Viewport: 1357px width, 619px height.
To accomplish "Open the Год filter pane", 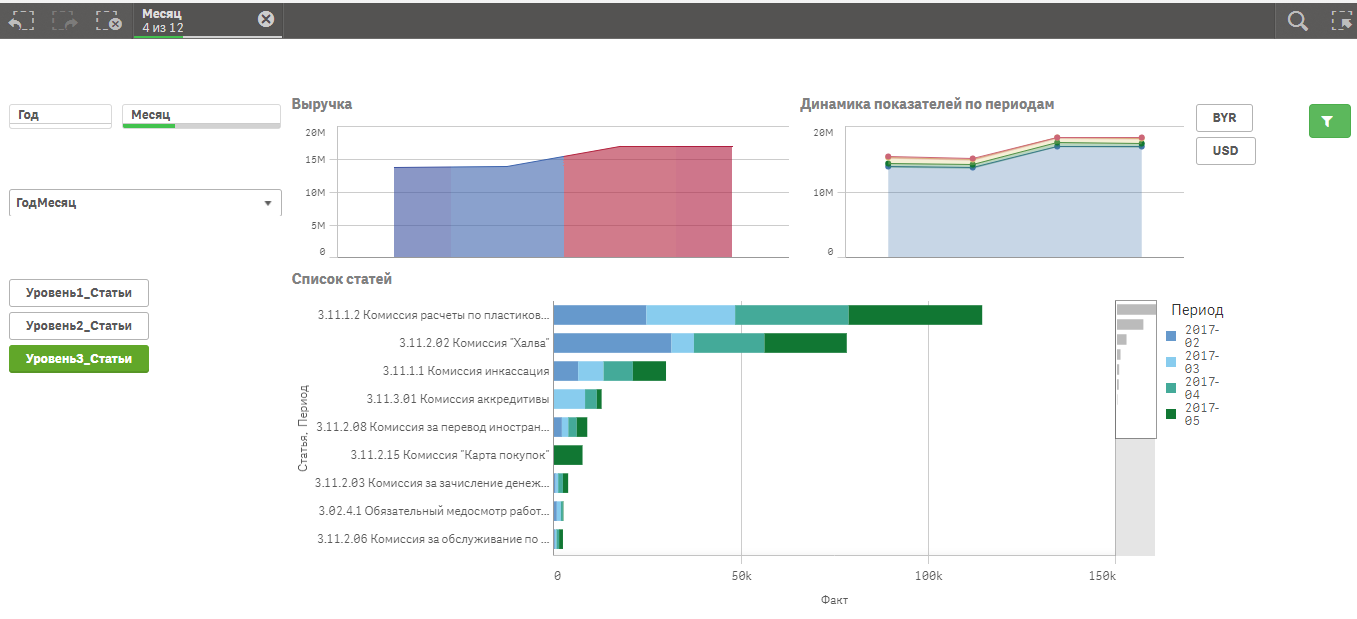I will (60, 116).
